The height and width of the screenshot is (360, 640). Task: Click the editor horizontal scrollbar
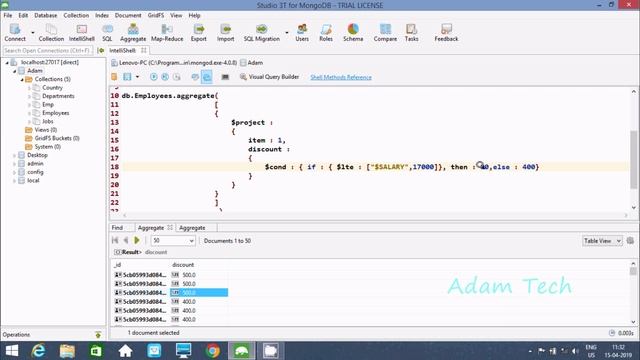(x=376, y=215)
